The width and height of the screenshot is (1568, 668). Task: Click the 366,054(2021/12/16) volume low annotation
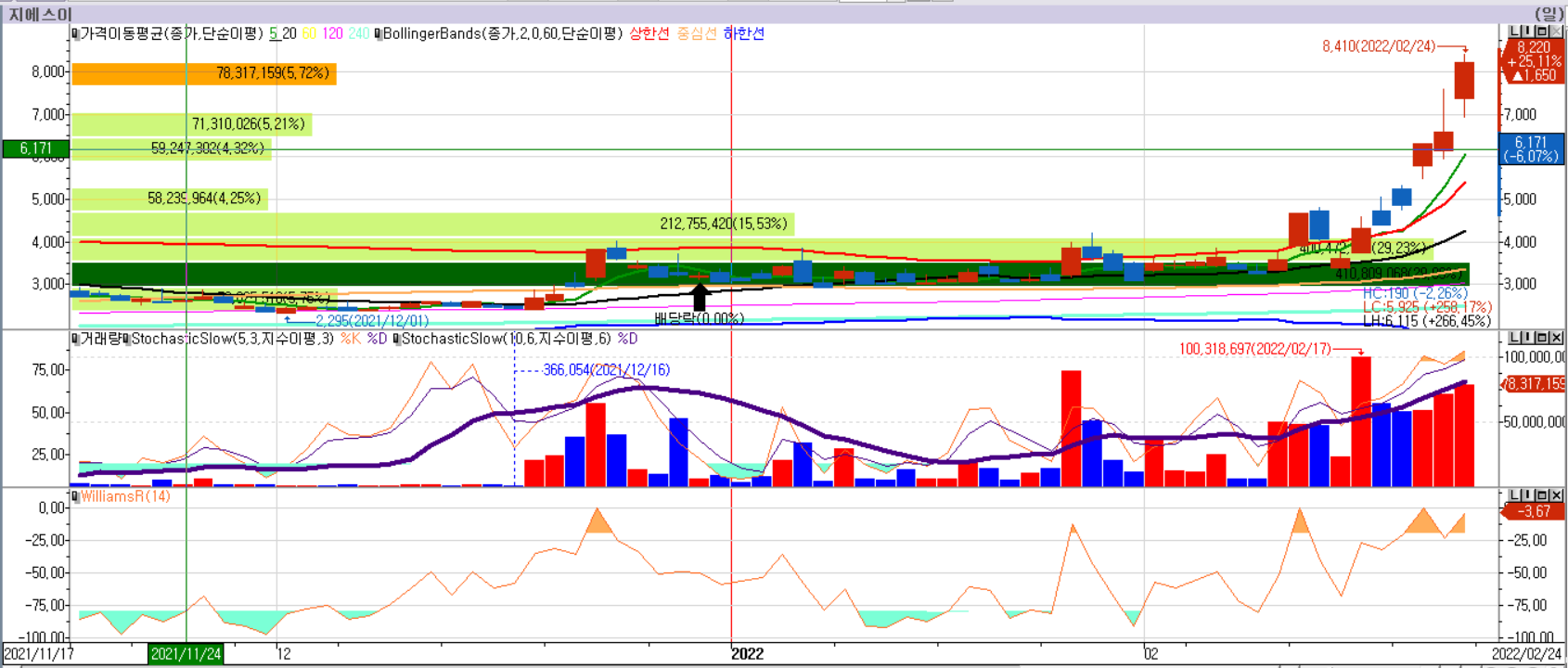click(606, 369)
